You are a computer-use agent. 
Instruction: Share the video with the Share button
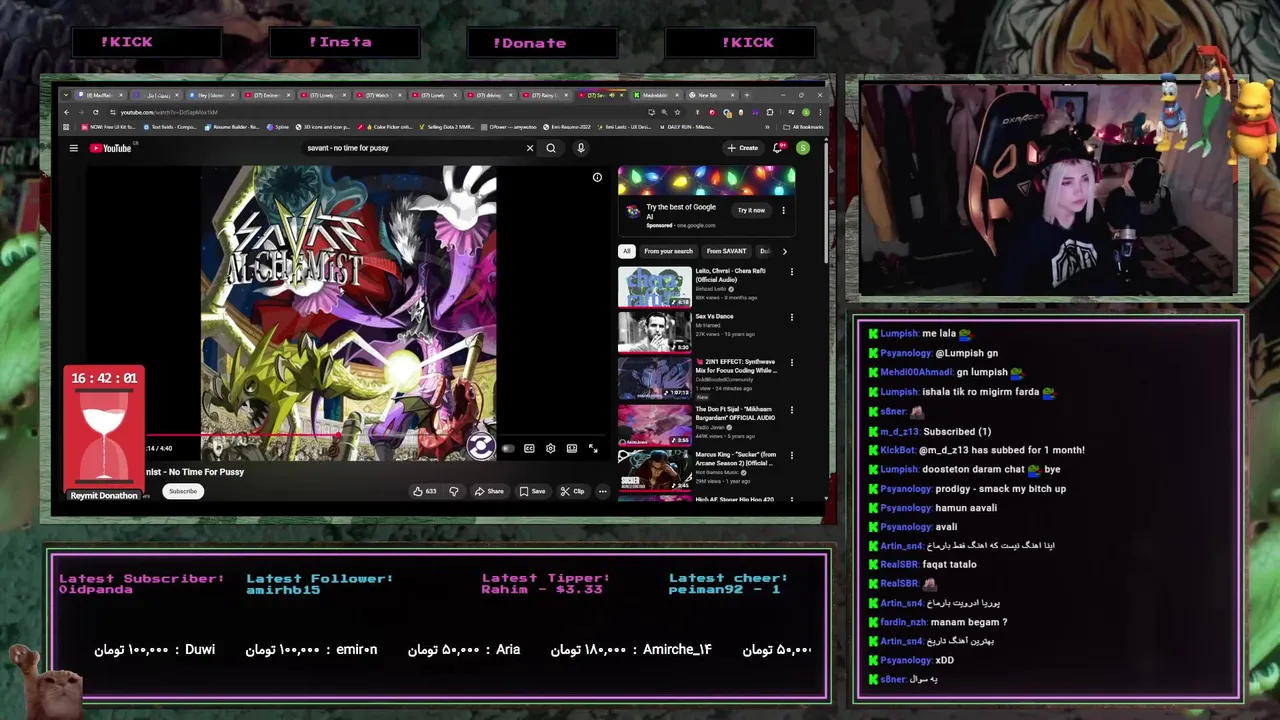(489, 491)
